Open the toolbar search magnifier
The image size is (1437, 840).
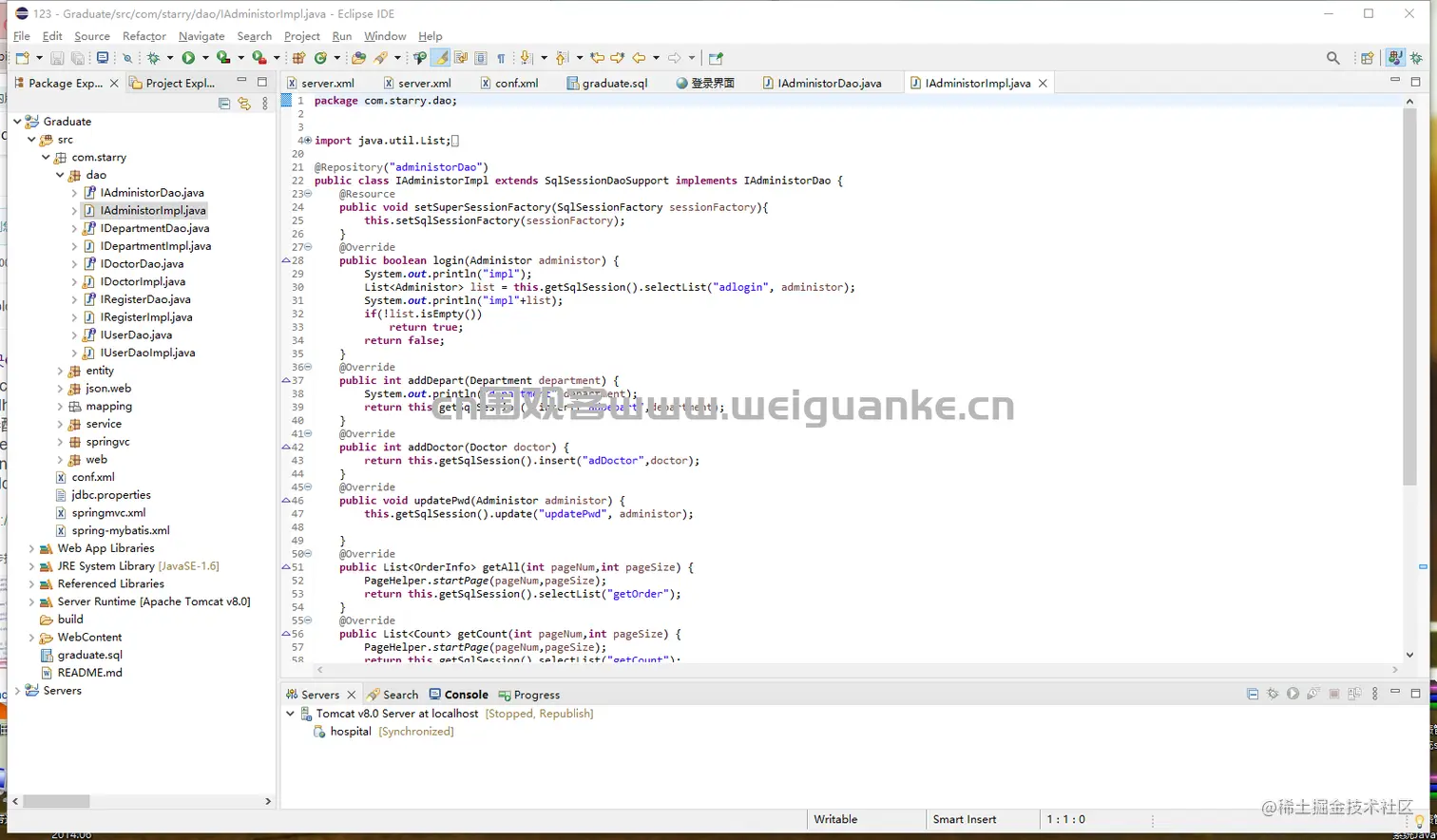pyautogui.click(x=1333, y=58)
